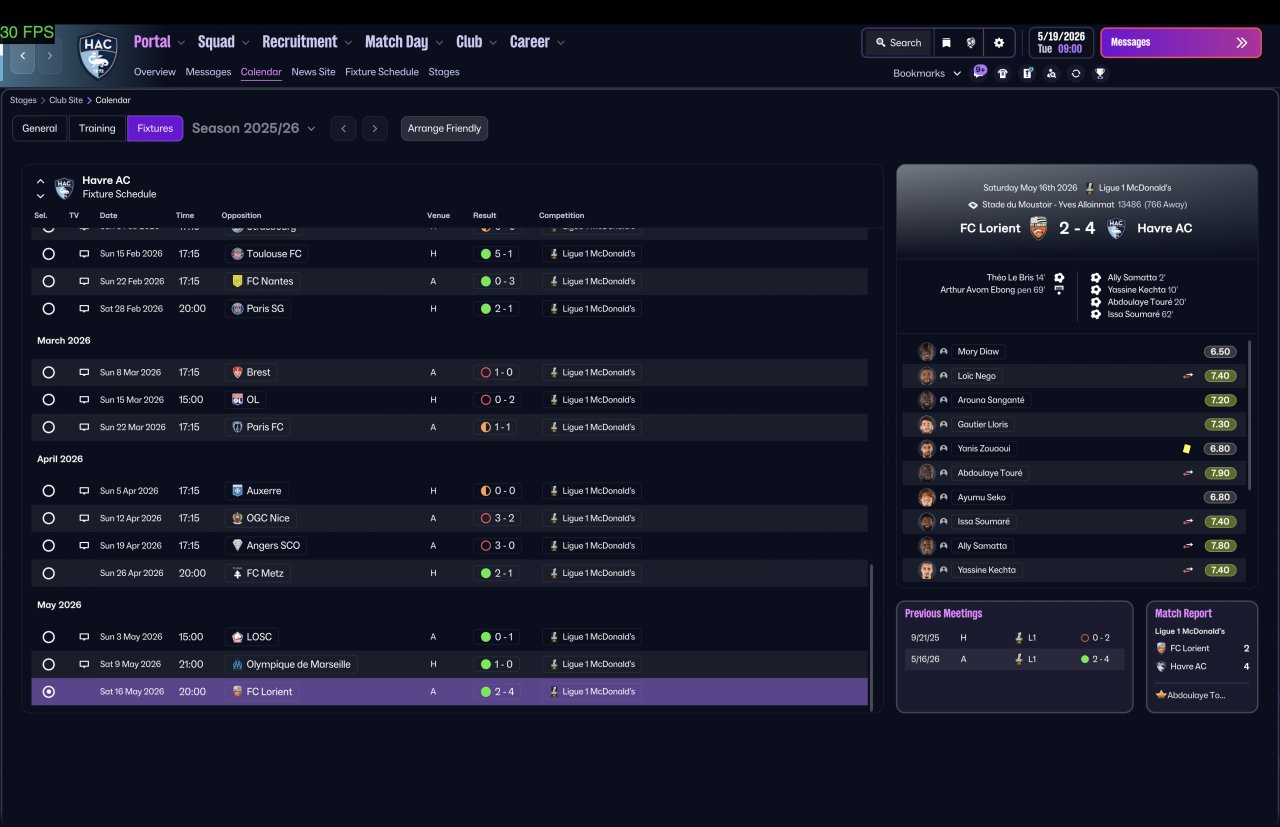Viewport: 1280px width, 827px height.
Task: Collapse the Havre AC fixture schedule up chevron
Action: [x=40, y=181]
